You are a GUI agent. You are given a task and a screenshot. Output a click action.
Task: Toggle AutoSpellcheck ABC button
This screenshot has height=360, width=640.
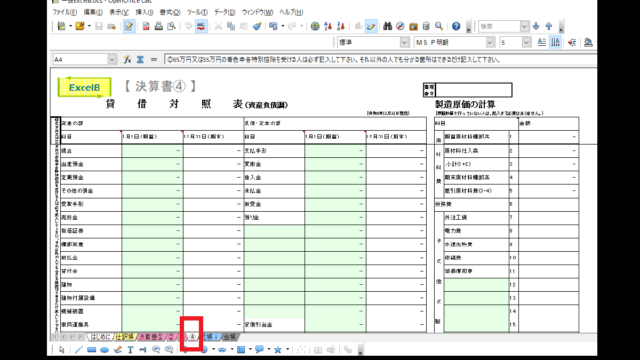[201, 27]
